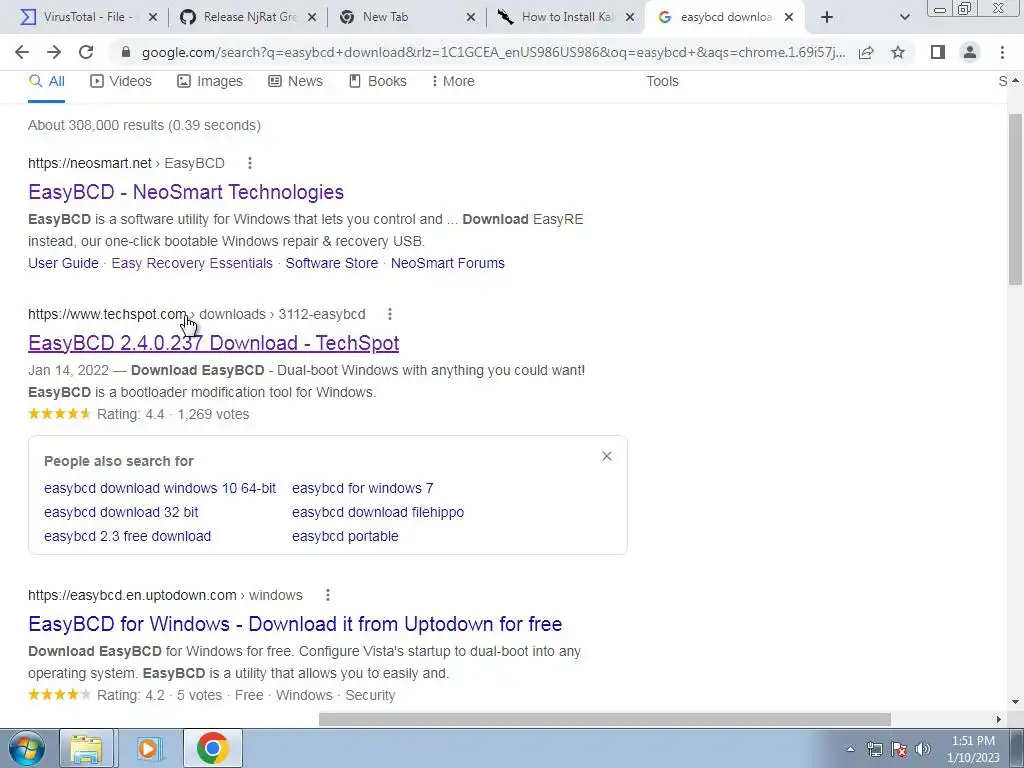The image size is (1024, 768).
Task: Search easybcd for windows 7
Action: tap(362, 488)
